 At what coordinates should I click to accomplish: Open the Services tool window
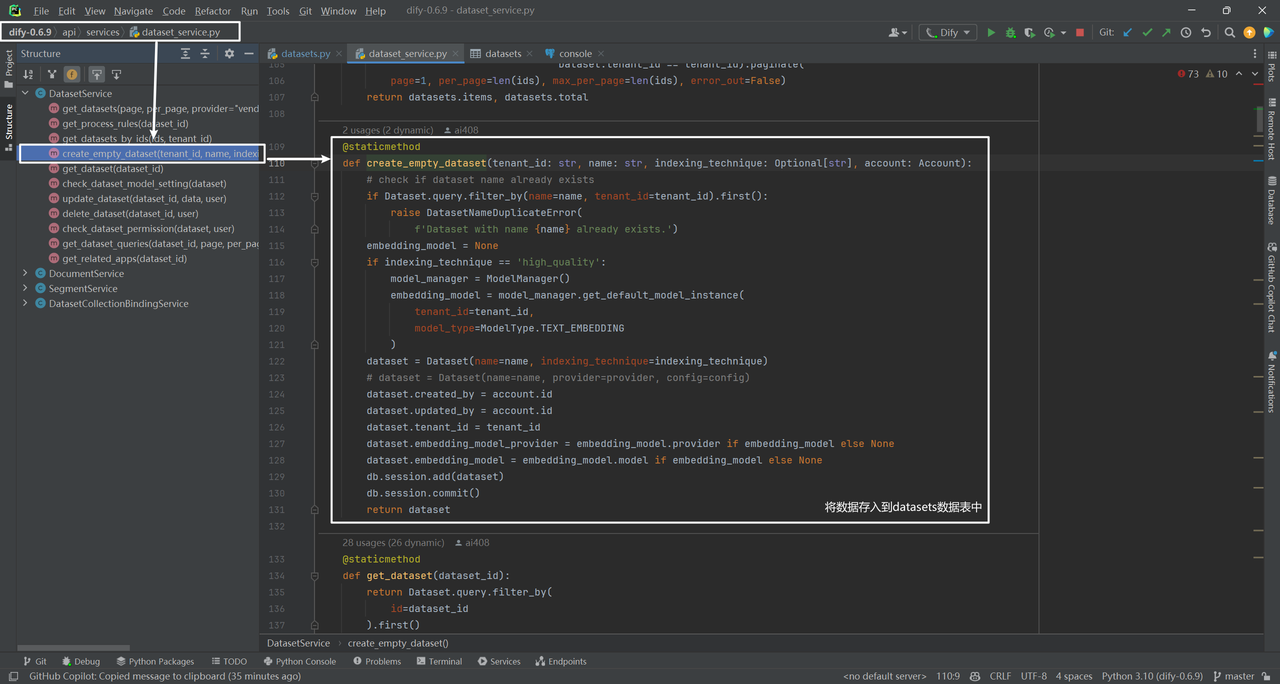pyautogui.click(x=499, y=661)
